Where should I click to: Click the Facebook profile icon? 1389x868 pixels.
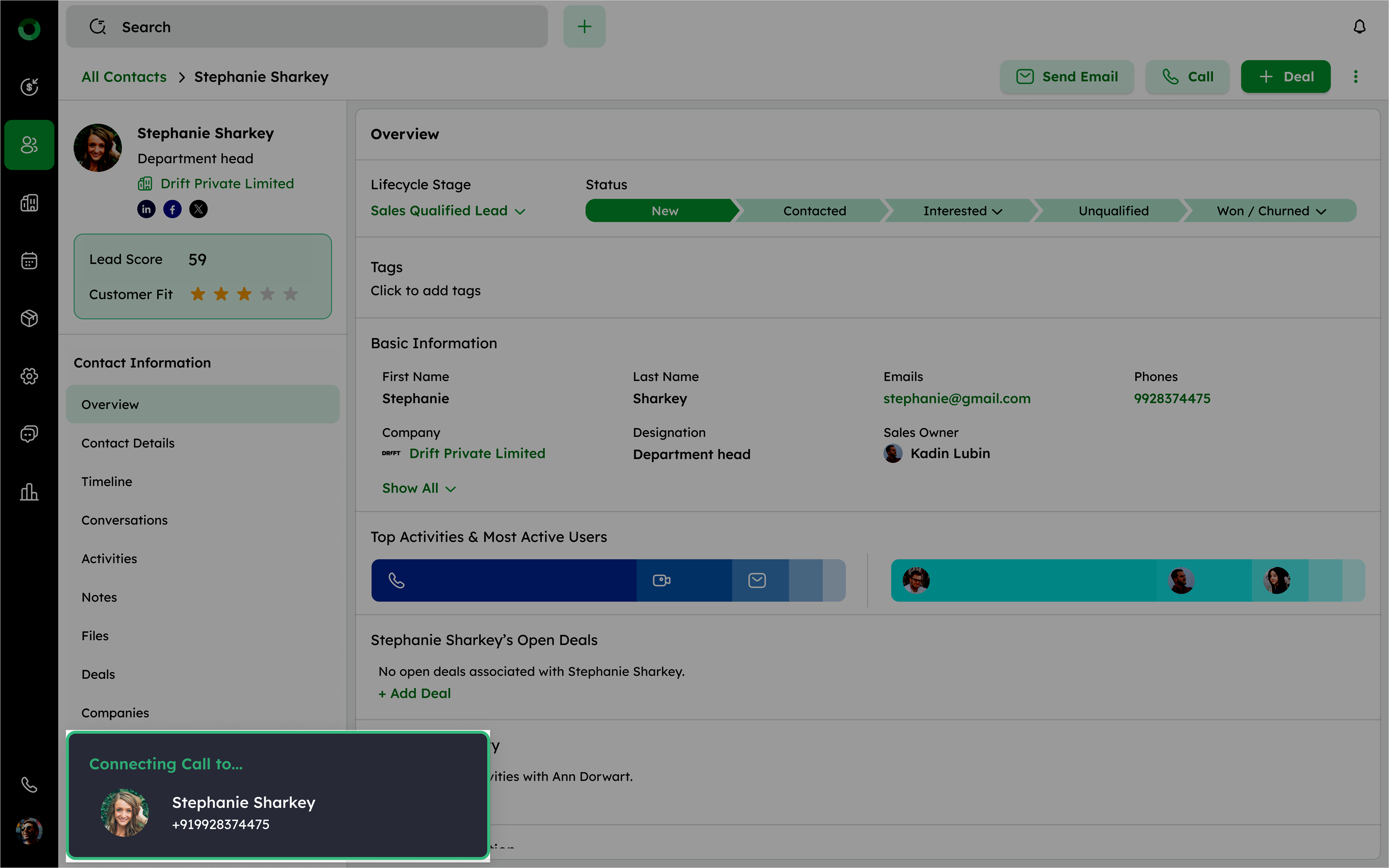(x=172, y=209)
